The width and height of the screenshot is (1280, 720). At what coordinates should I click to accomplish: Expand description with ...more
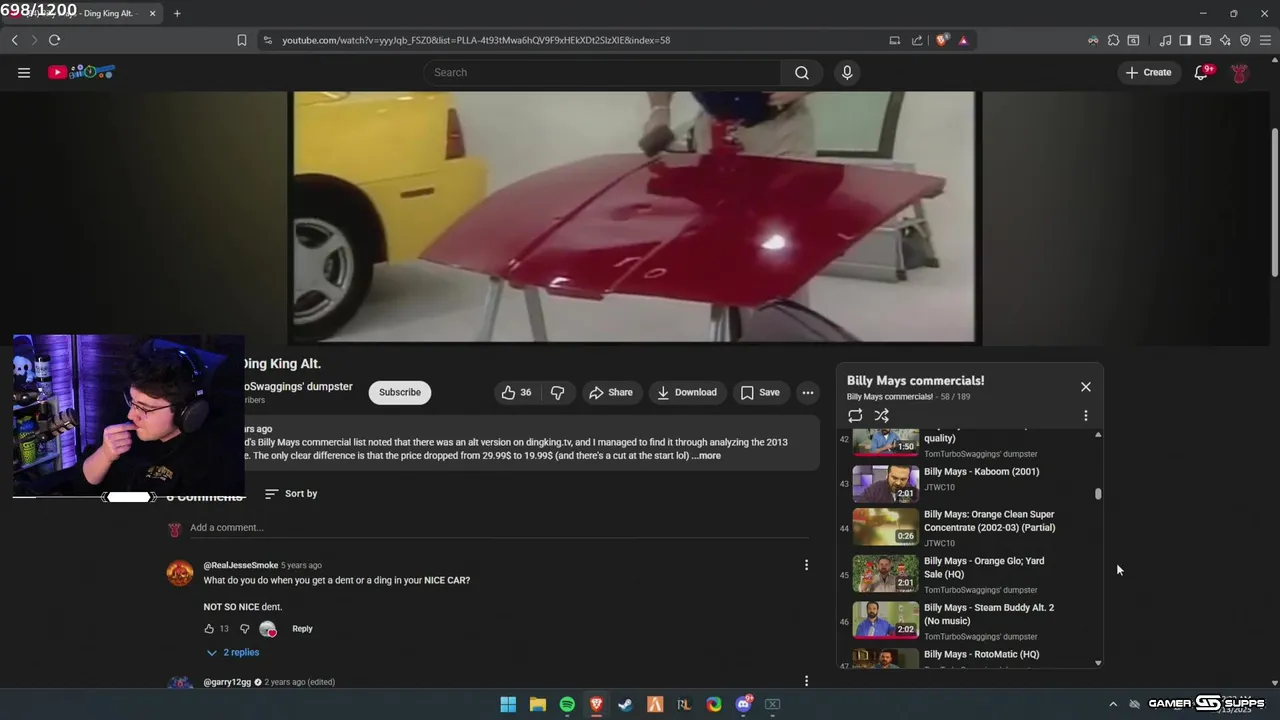point(706,456)
